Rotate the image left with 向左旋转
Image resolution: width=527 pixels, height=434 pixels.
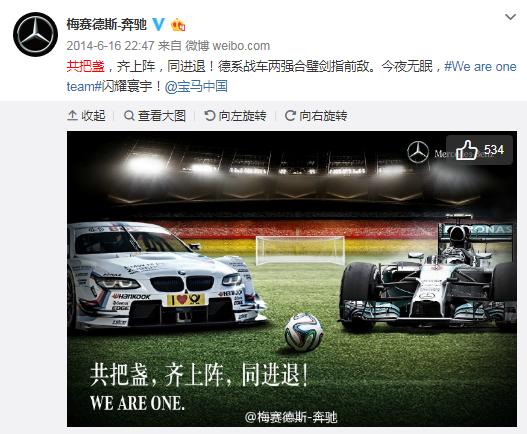tap(235, 116)
